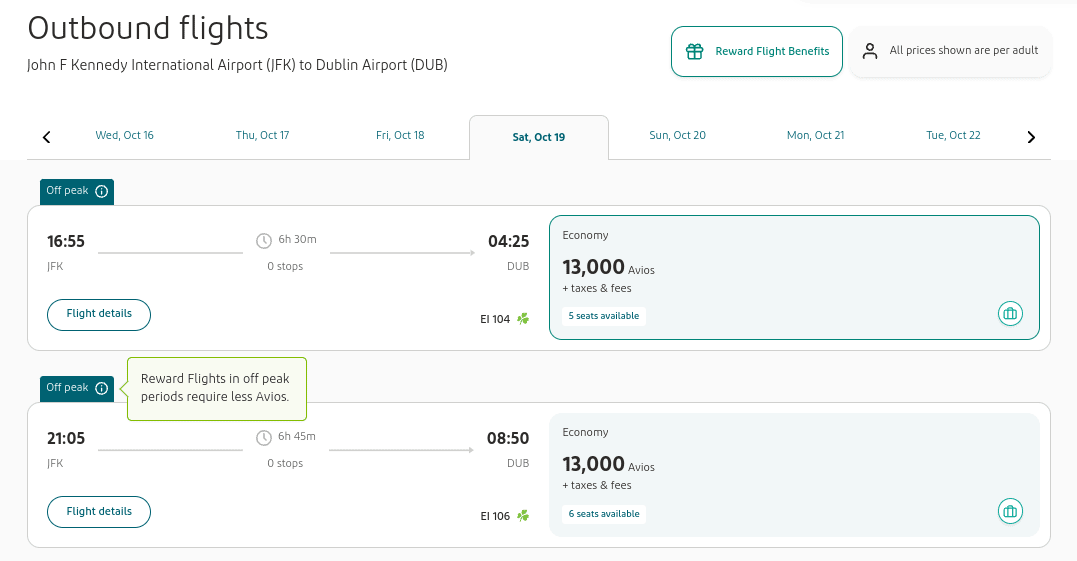Click info icon on second Off peak badge
1077x561 pixels.
click(102, 389)
